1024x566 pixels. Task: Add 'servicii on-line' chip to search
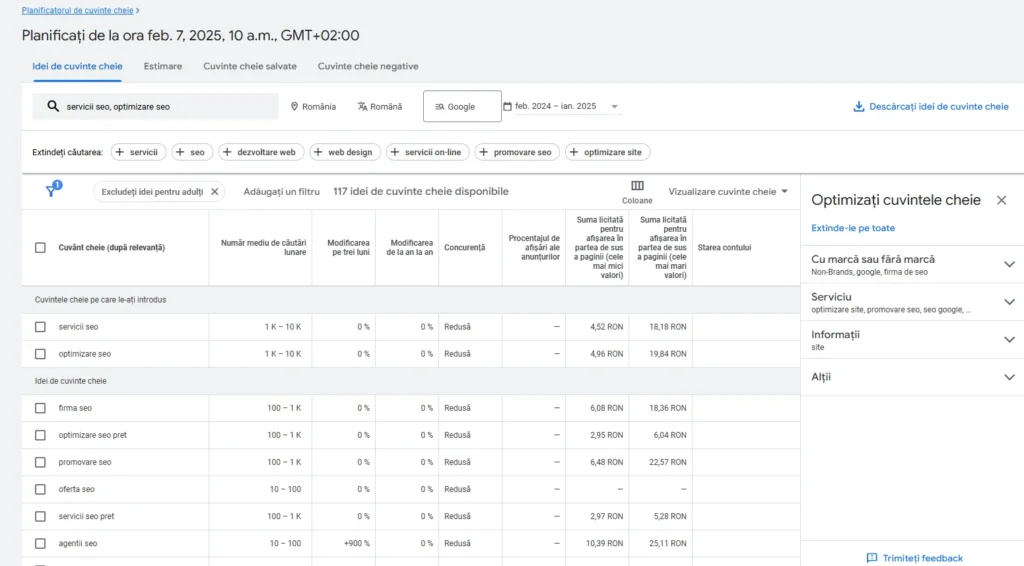pos(428,152)
